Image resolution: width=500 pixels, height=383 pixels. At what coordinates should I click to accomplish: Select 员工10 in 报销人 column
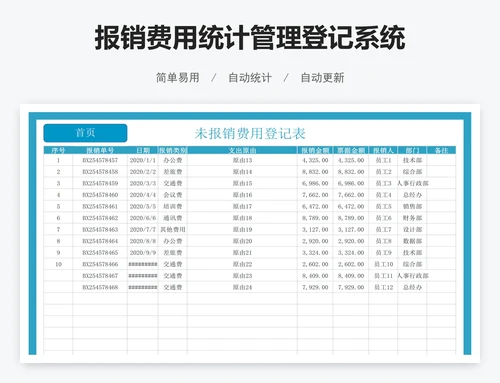coord(383,264)
